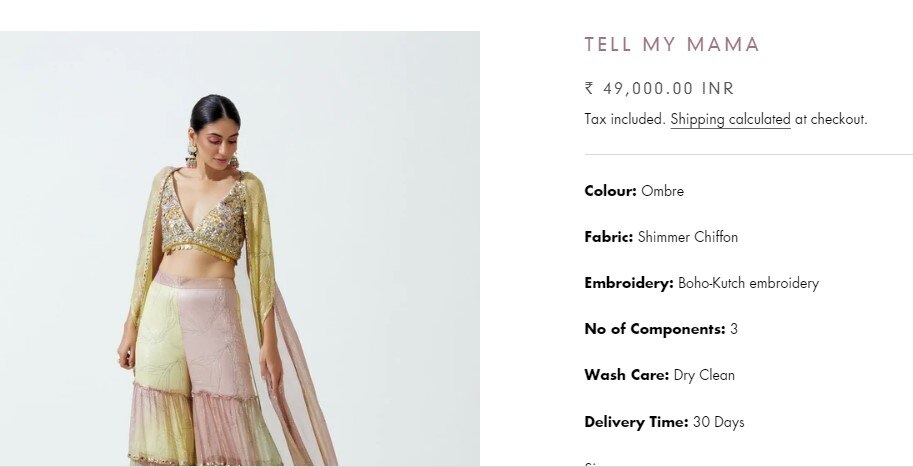Click the product photo of the model
This screenshot has width=913, height=467.
pos(240,248)
